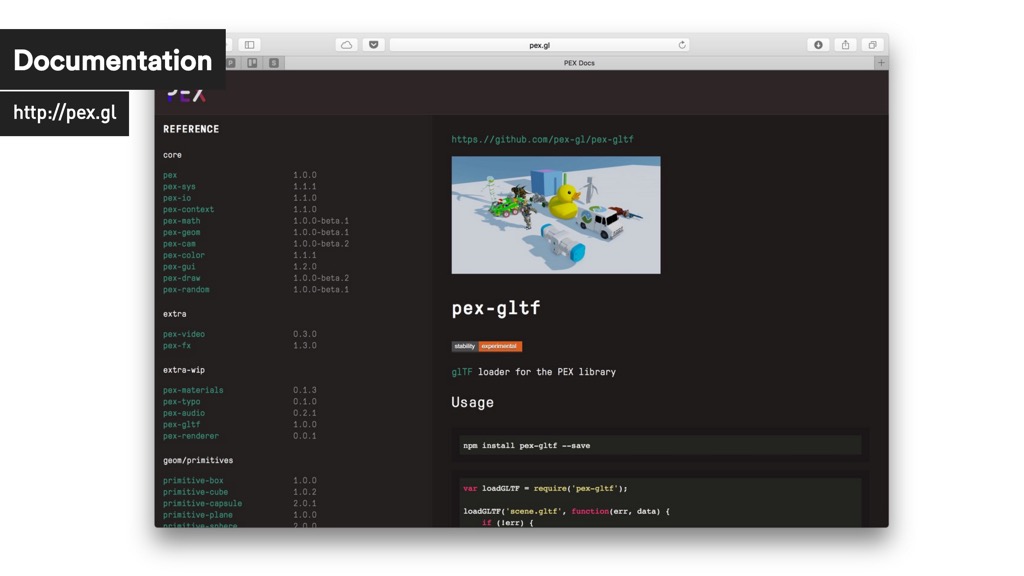The image size is (1024, 576).
Task: Click version 0.3.0 beside pex-video
Action: [x=304, y=334]
